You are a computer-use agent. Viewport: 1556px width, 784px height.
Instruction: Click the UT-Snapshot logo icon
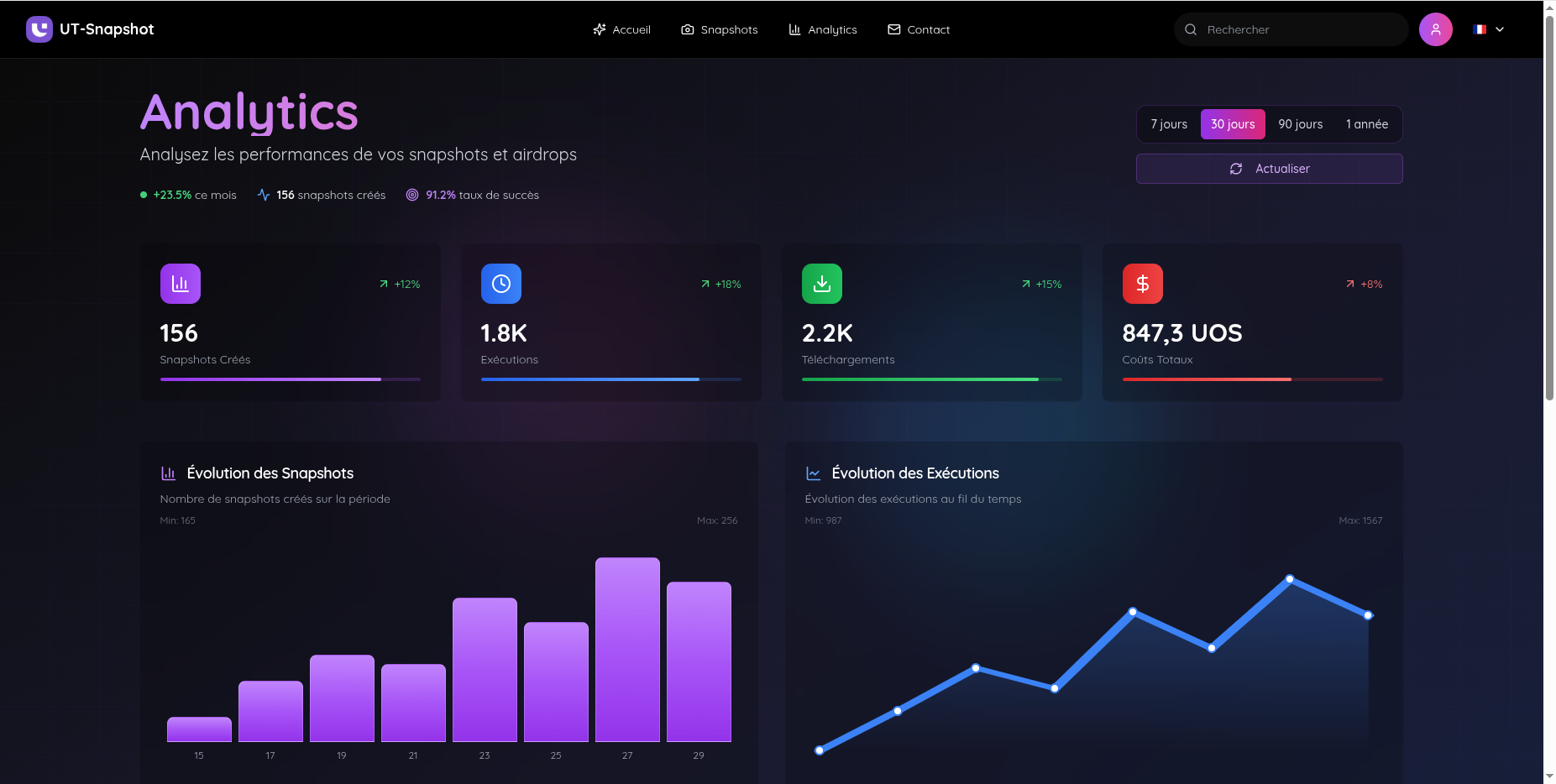39,29
